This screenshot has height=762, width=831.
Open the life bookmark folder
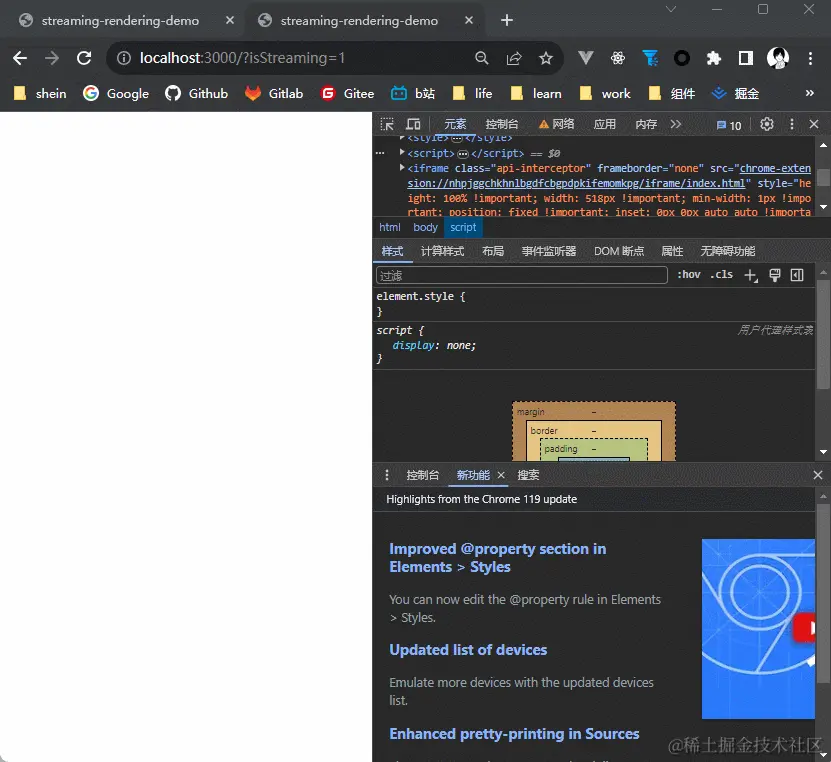click(473, 93)
